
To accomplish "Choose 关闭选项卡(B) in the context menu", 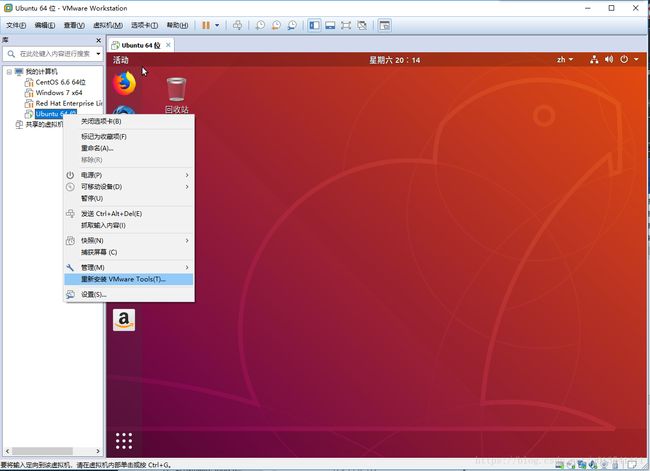I will [x=129, y=121].
